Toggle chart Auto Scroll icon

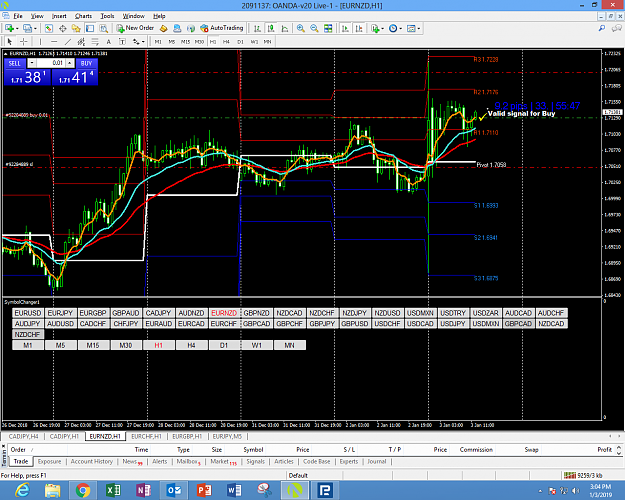pyautogui.click(x=346, y=28)
